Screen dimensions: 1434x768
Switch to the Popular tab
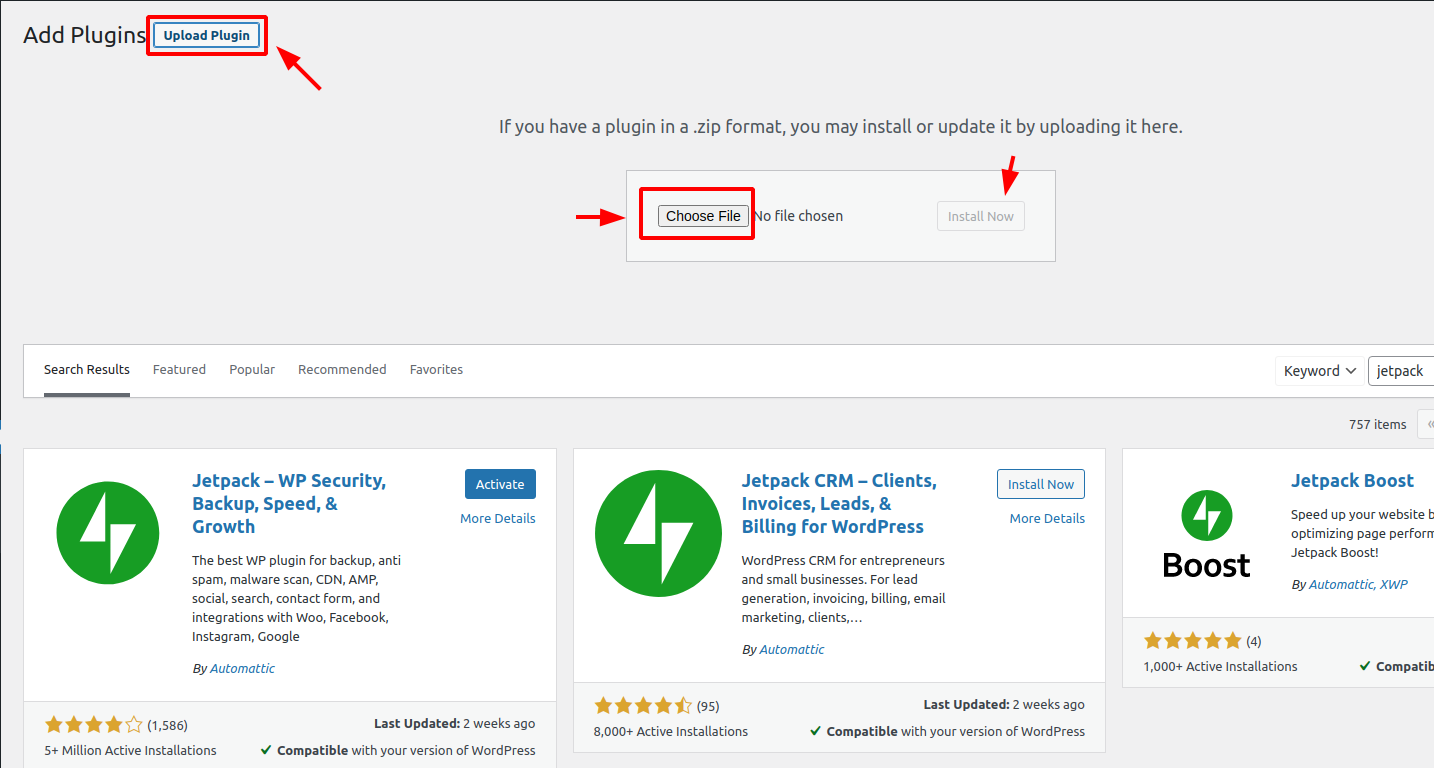[252, 369]
